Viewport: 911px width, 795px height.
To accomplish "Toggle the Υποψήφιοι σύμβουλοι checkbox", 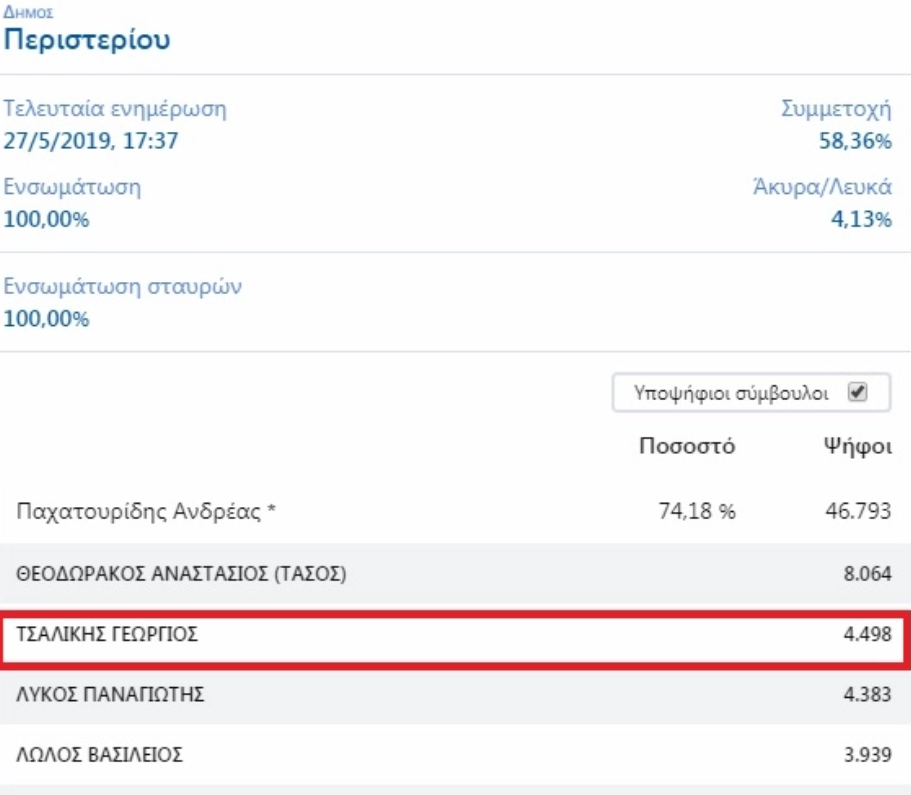I will pyautogui.click(x=856, y=393).
